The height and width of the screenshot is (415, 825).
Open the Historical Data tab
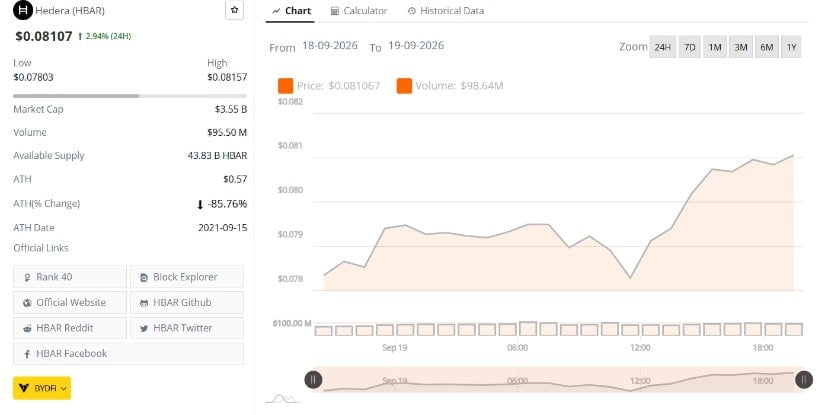[x=446, y=11]
